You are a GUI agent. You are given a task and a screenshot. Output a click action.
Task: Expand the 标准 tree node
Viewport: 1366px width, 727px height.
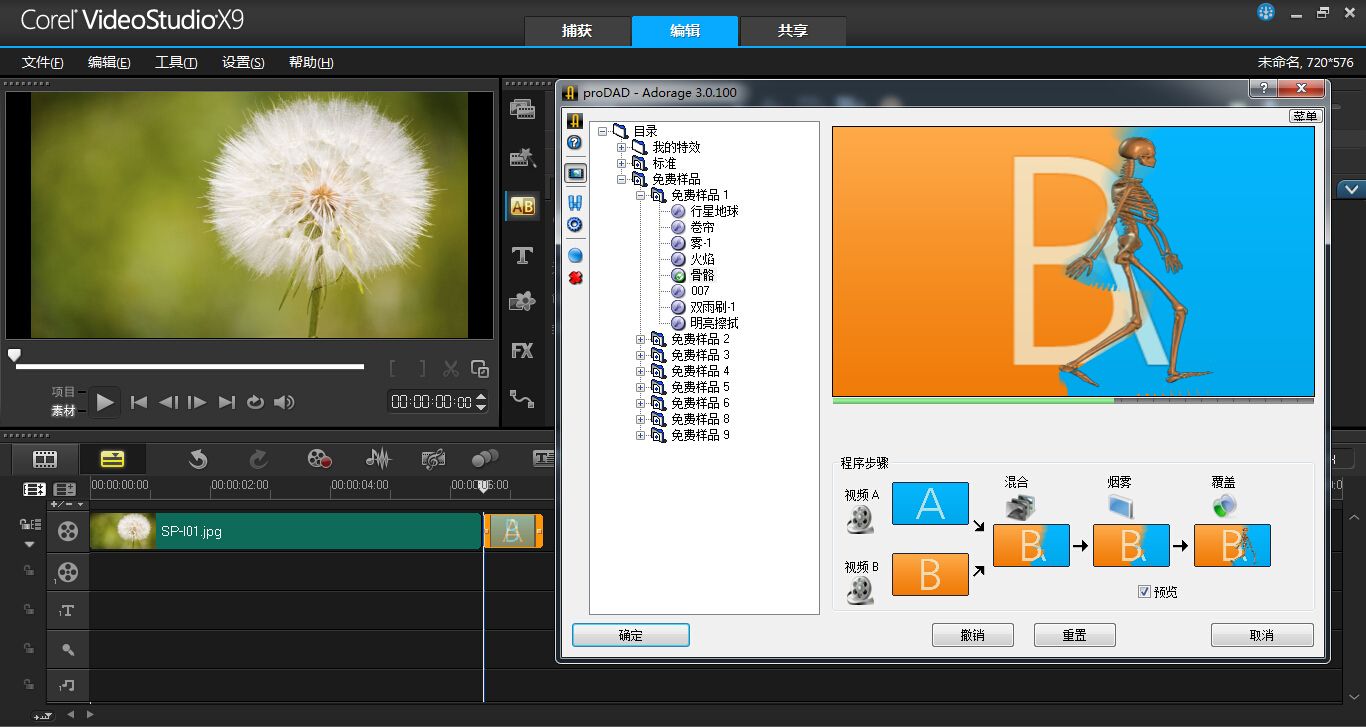point(622,163)
